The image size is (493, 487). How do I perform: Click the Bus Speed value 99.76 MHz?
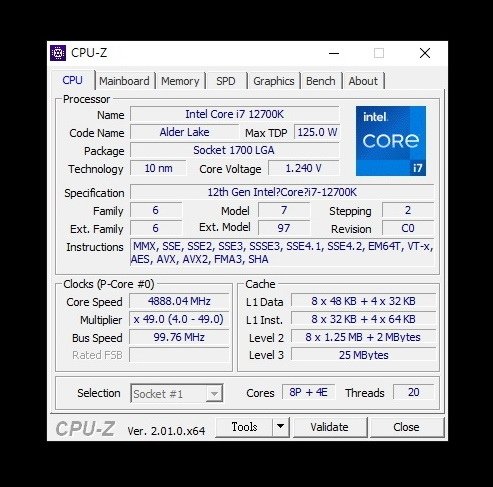click(179, 337)
